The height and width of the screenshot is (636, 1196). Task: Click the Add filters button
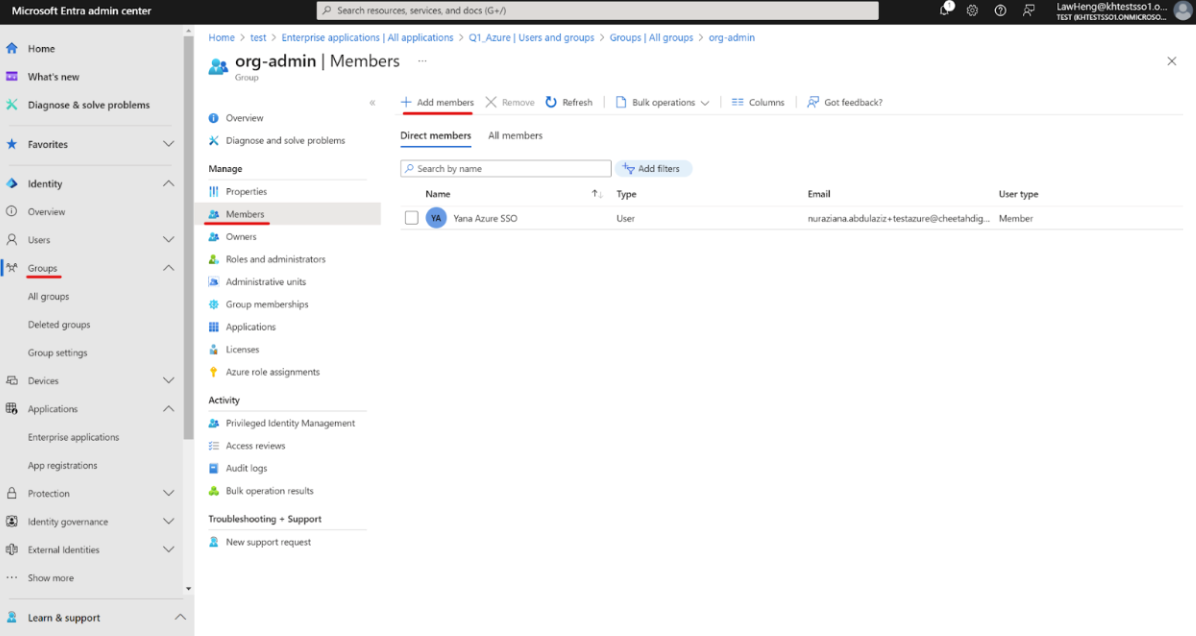pos(653,169)
